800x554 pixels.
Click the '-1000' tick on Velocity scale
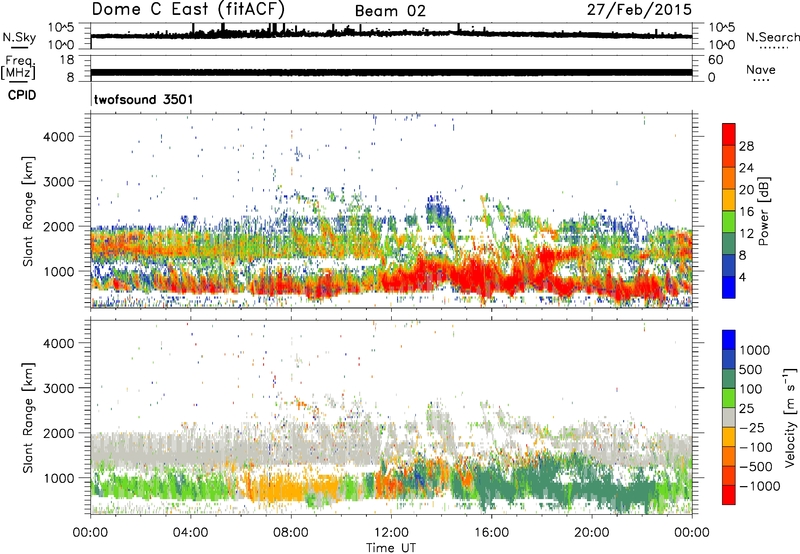[x=760, y=486]
